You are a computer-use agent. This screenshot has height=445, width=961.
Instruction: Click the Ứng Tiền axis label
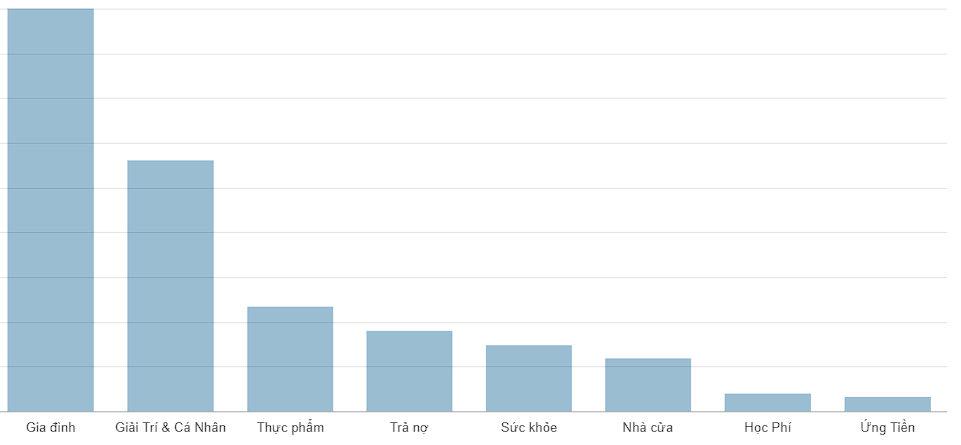tap(887, 427)
